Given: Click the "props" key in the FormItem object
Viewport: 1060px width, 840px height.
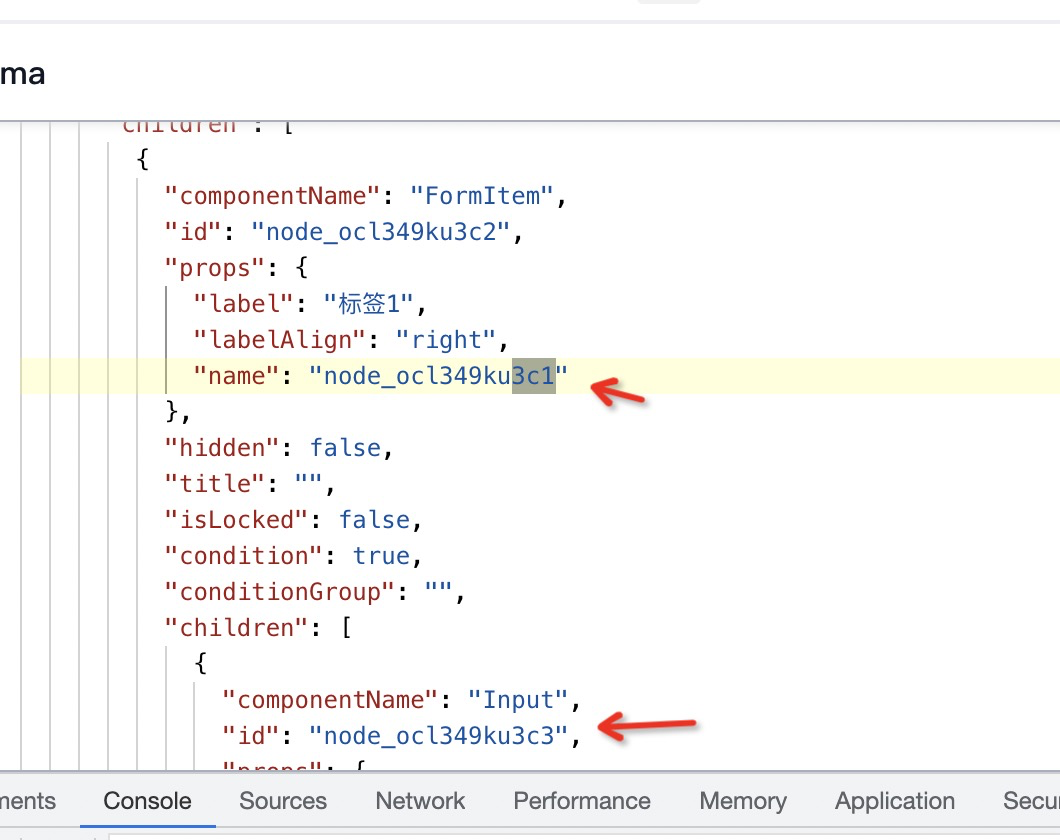Looking at the screenshot, I should coord(215,268).
